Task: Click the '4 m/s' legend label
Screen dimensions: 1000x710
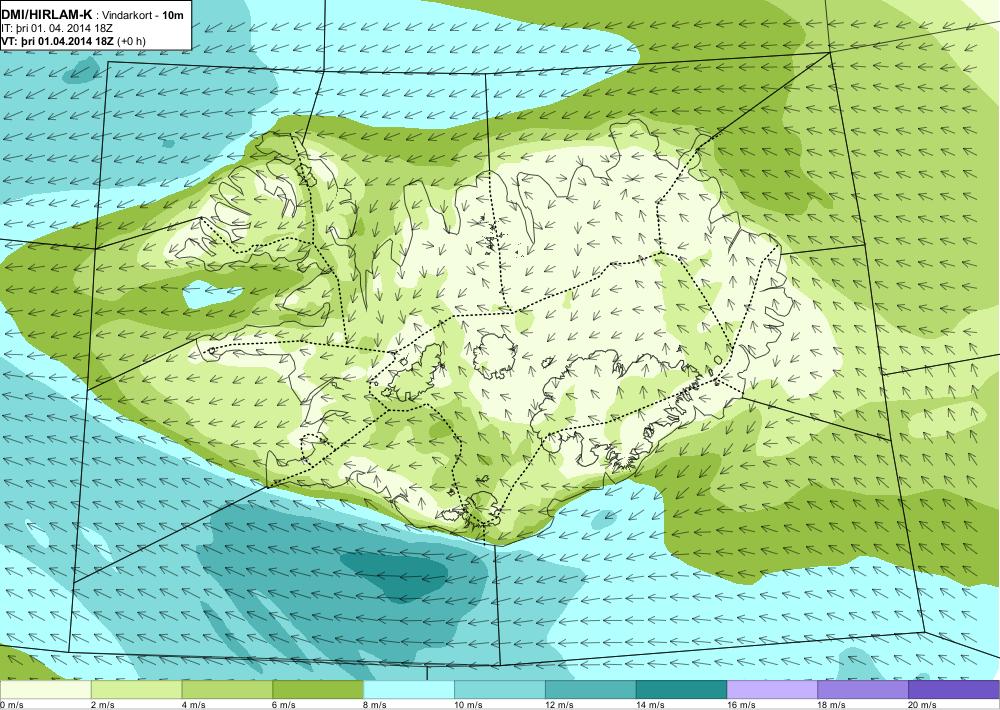Action: (x=193, y=705)
